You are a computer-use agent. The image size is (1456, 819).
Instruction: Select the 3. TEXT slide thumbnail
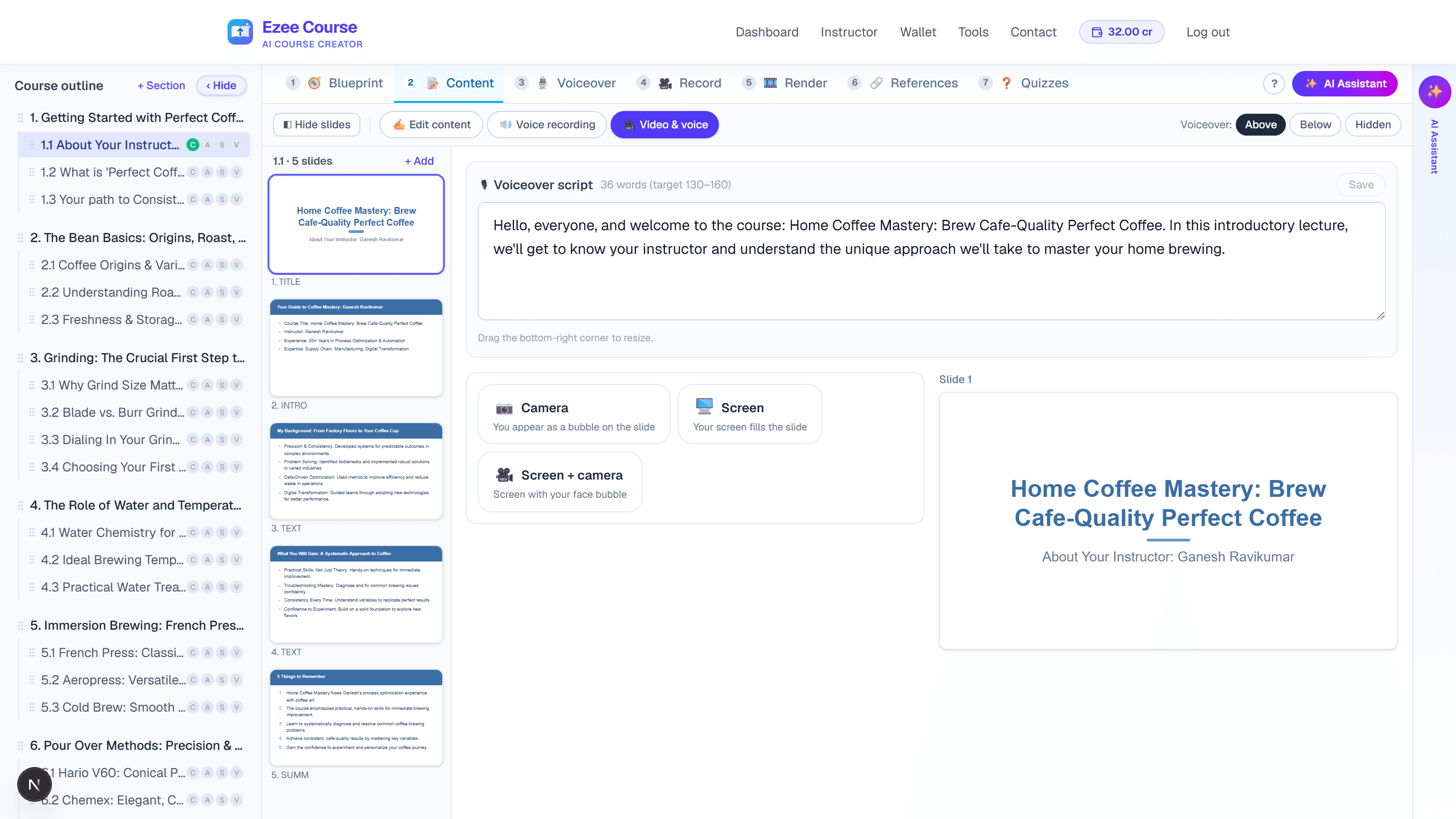(x=356, y=471)
